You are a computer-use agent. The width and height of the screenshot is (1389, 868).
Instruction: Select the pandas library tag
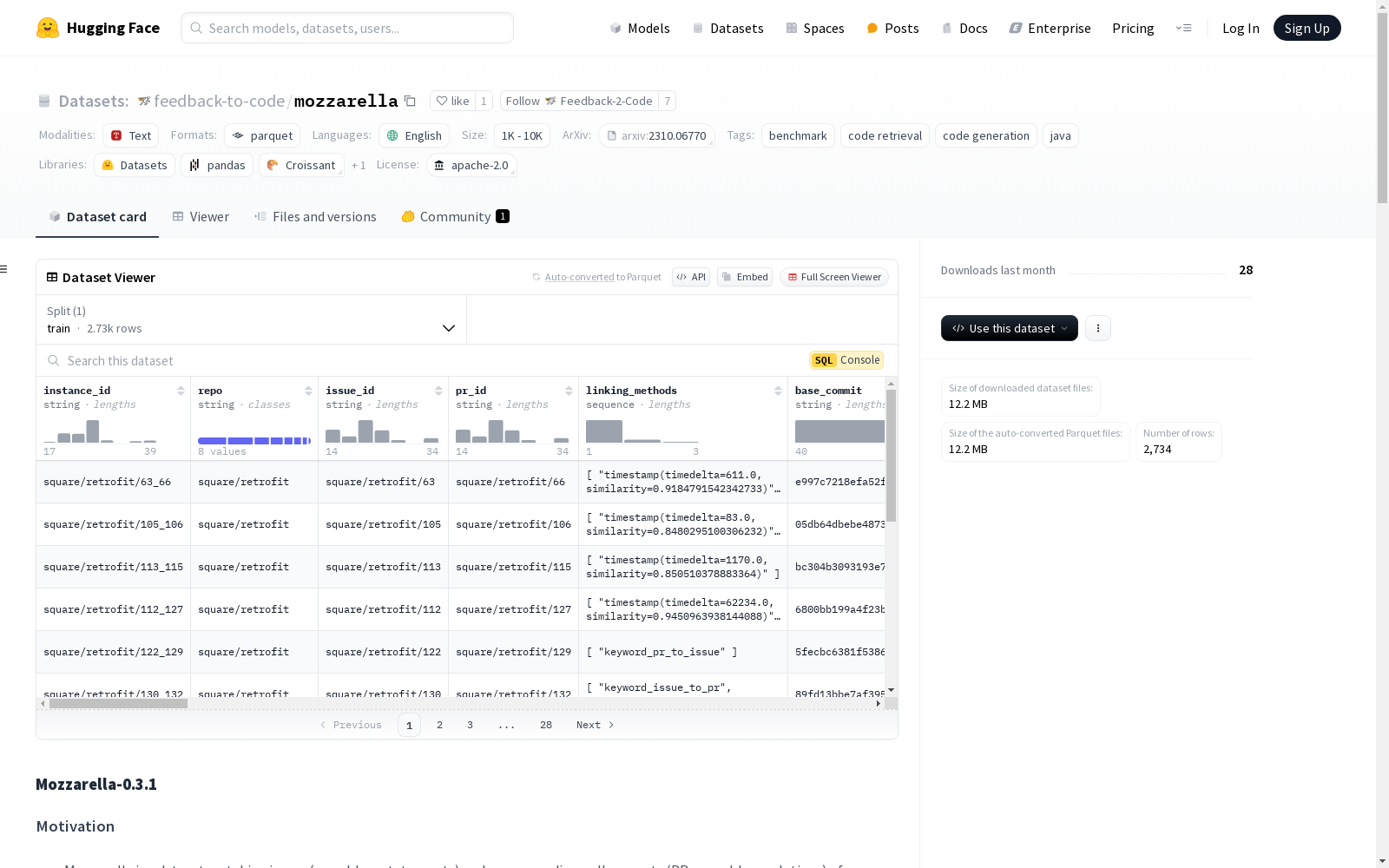tap(217, 165)
